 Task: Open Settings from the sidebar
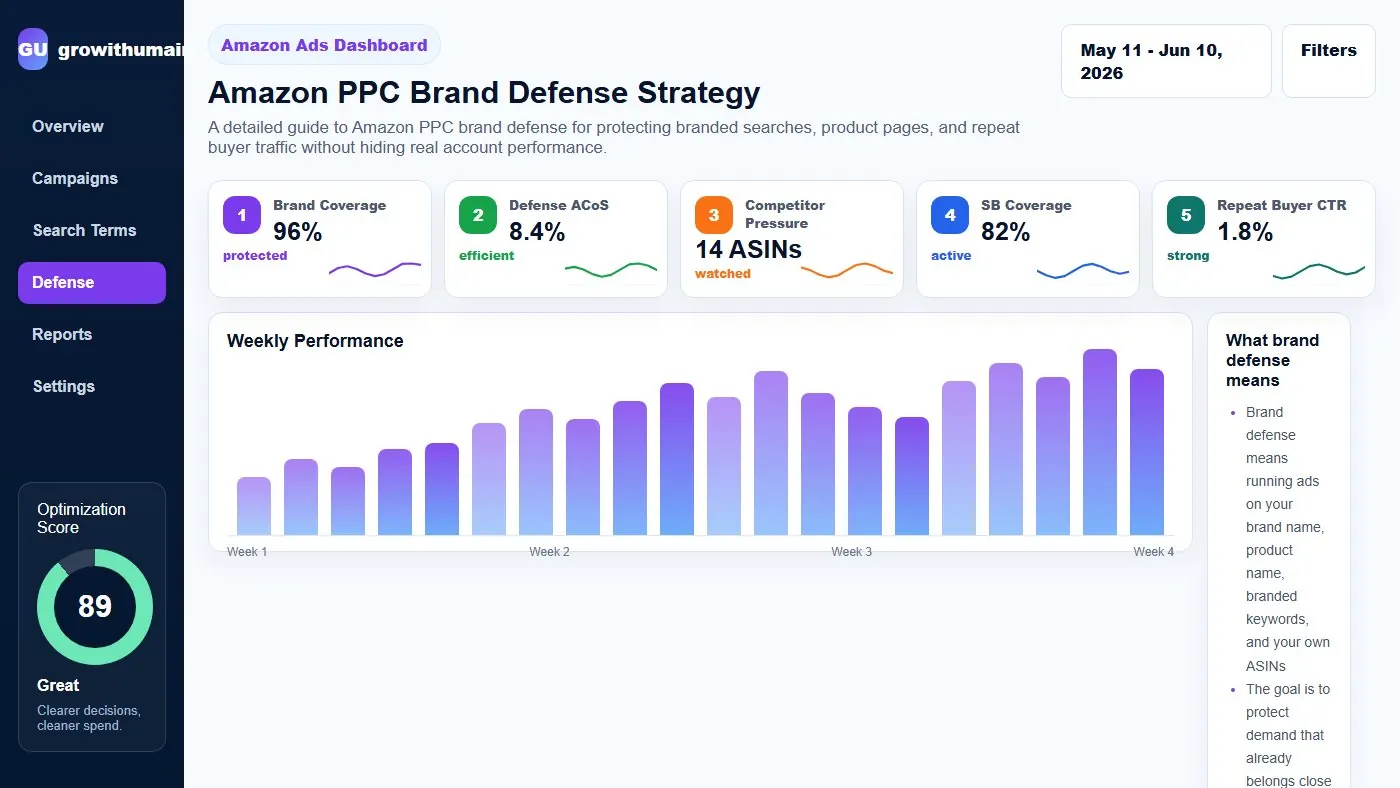pyautogui.click(x=92, y=386)
